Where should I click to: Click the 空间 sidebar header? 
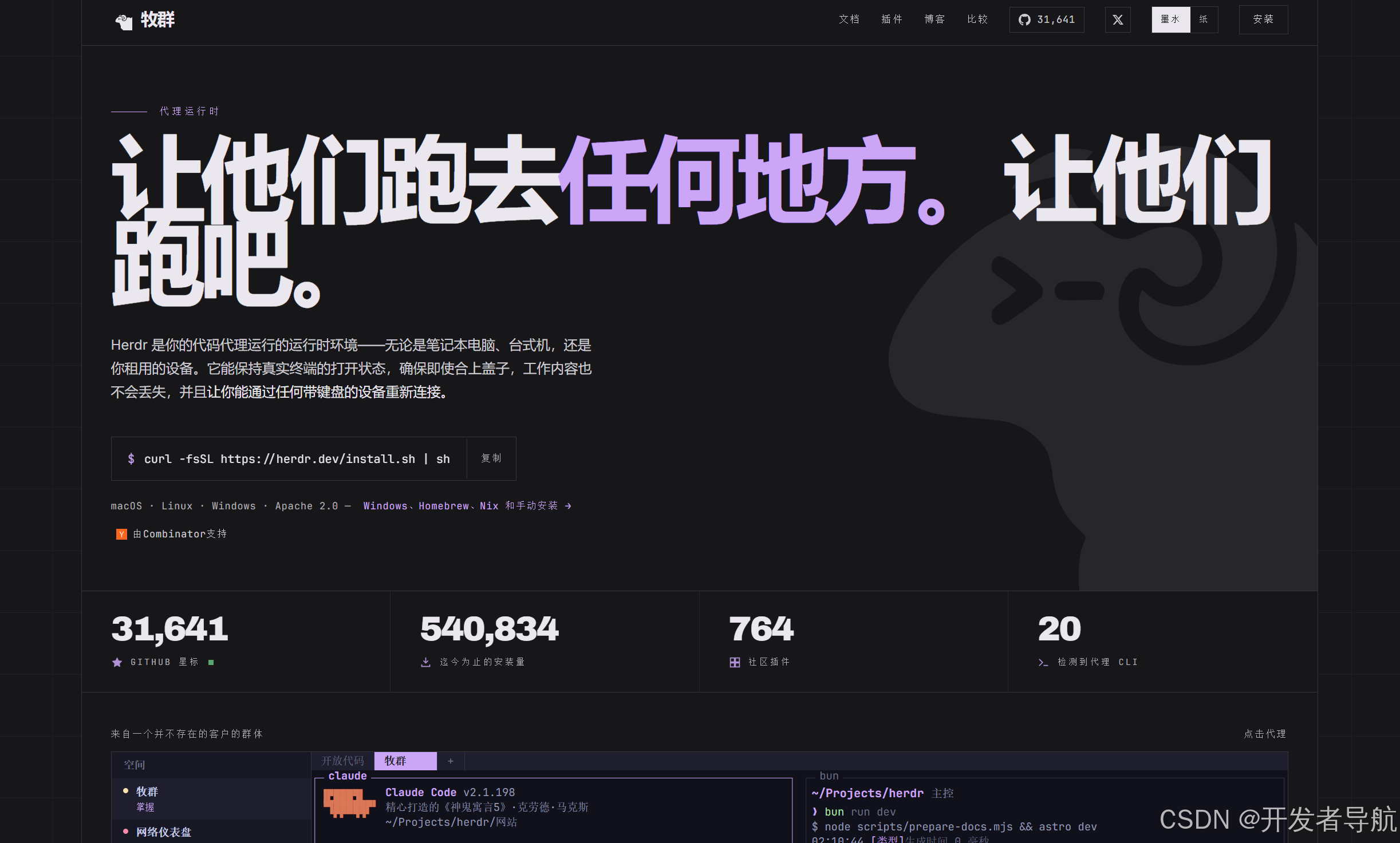click(x=135, y=765)
